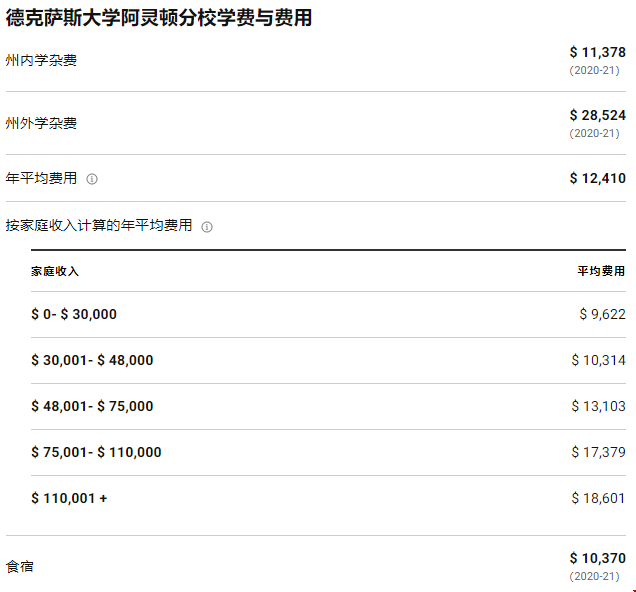Click the (2020-21) year under $ 28,524
The width and height of the screenshot is (636, 592).
click(x=594, y=133)
